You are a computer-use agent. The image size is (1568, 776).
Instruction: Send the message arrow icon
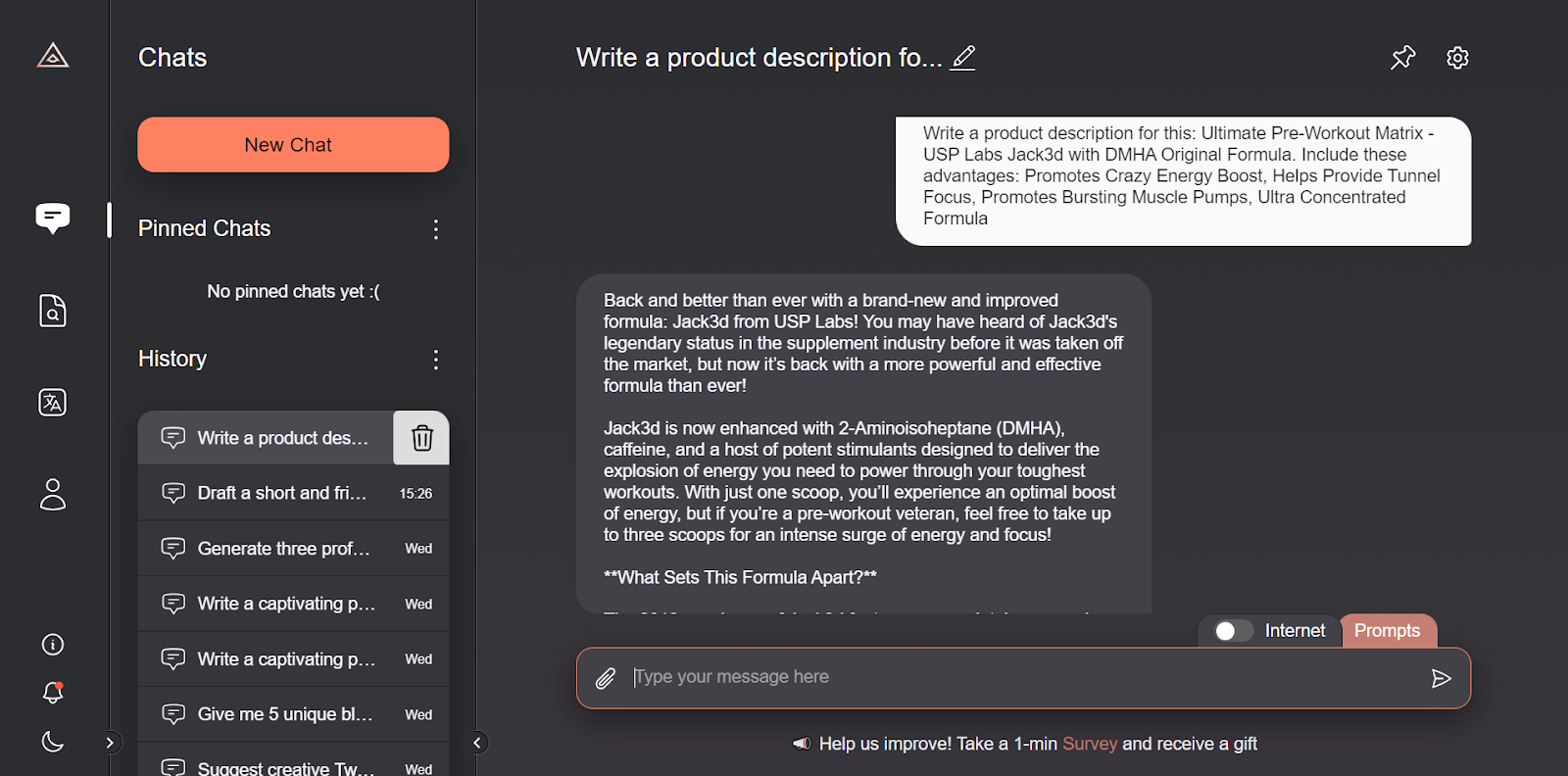point(1441,678)
